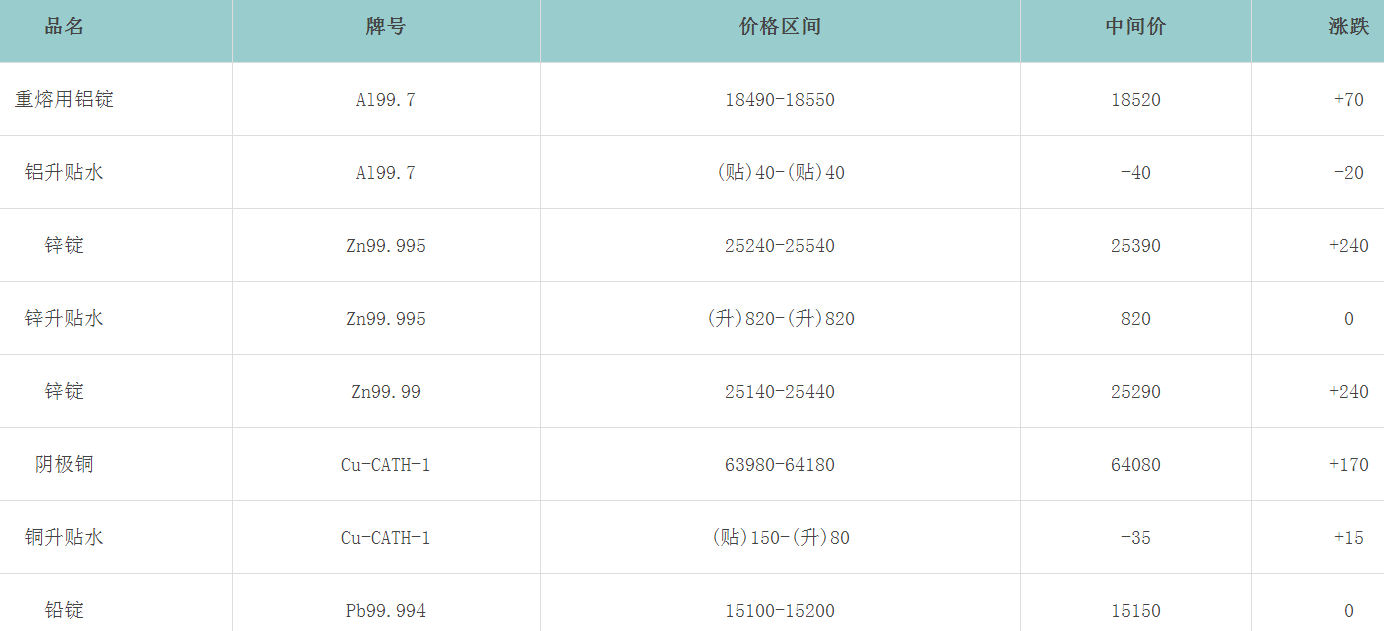Click the Zn99.99 grade cell
The height and width of the screenshot is (631, 1384).
tap(386, 392)
